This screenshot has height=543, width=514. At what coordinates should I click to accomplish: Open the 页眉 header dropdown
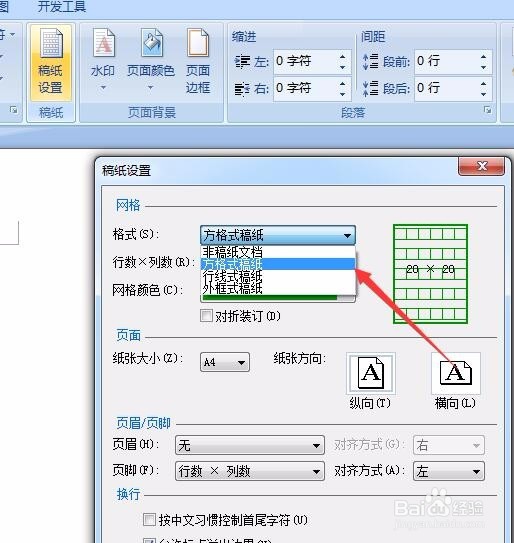coord(250,445)
